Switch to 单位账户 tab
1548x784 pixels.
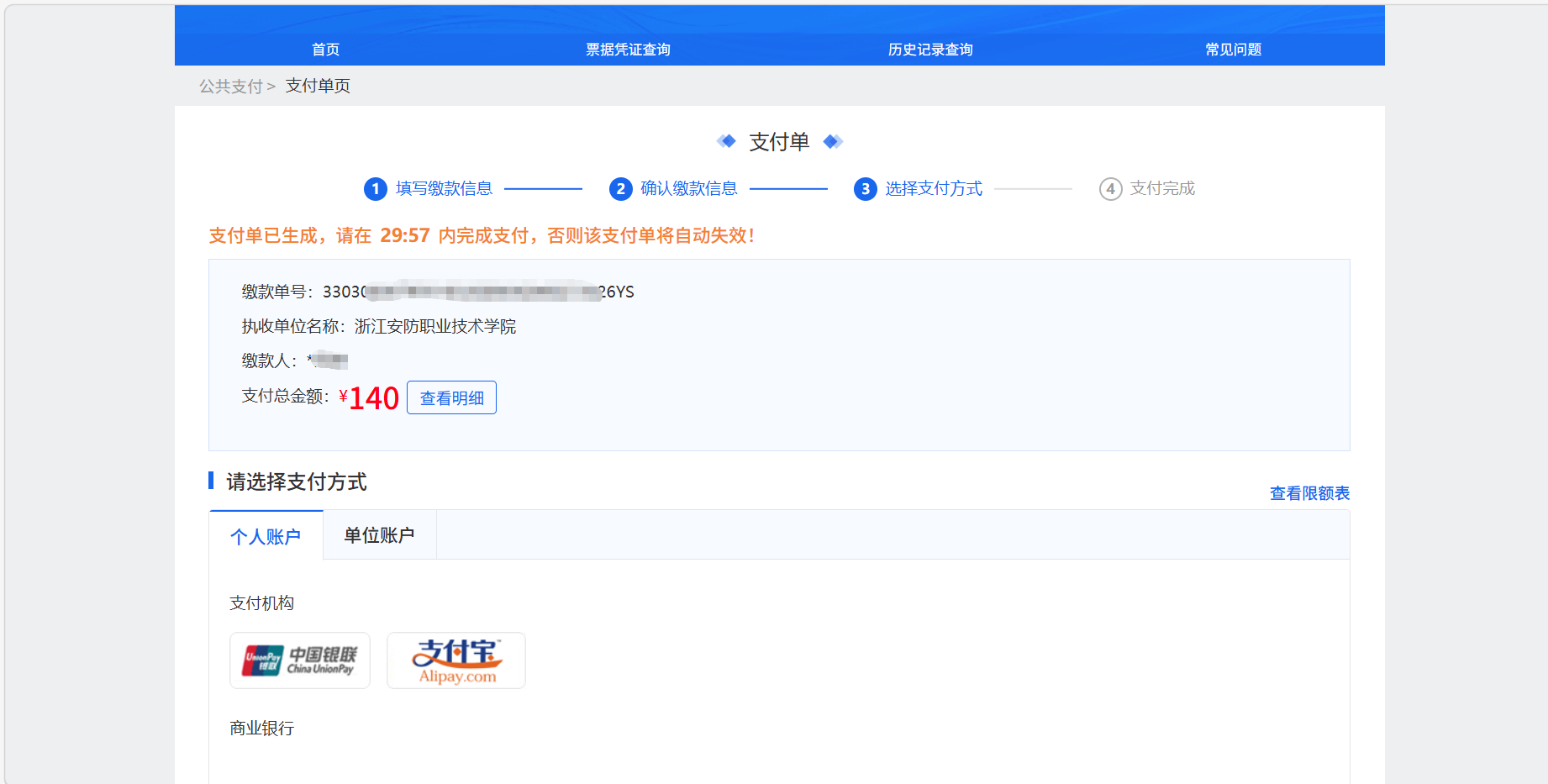379,535
